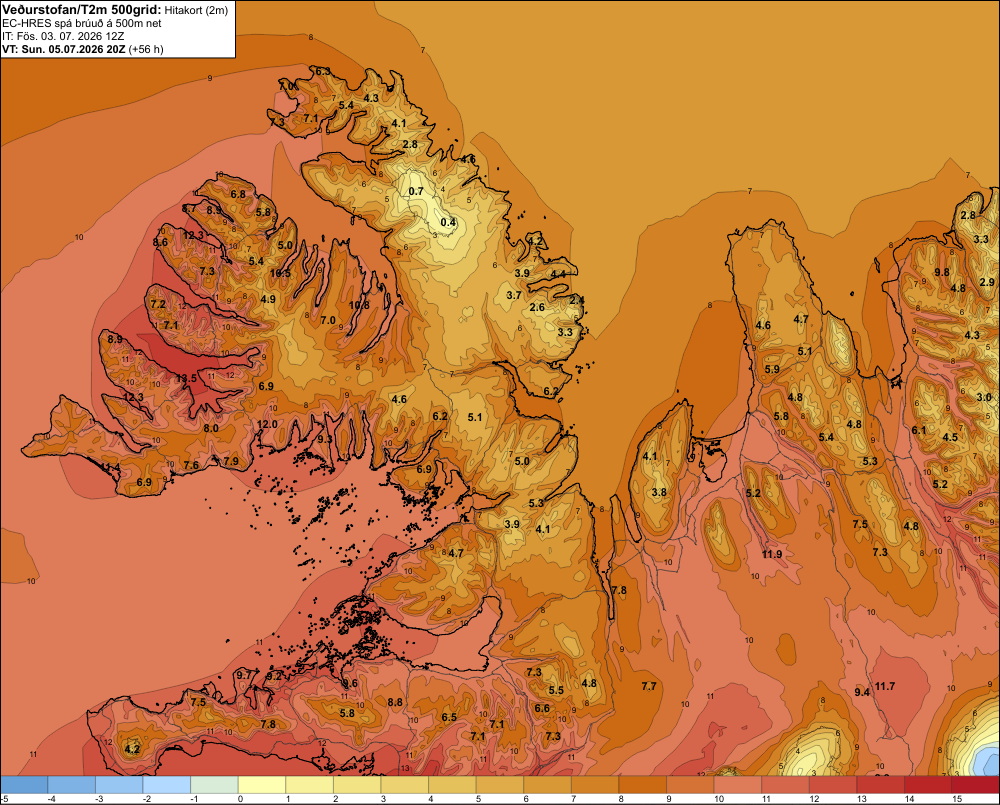The image size is (1000, 805).
Task: Select the 11.9 temperature label
Action: coord(772,554)
